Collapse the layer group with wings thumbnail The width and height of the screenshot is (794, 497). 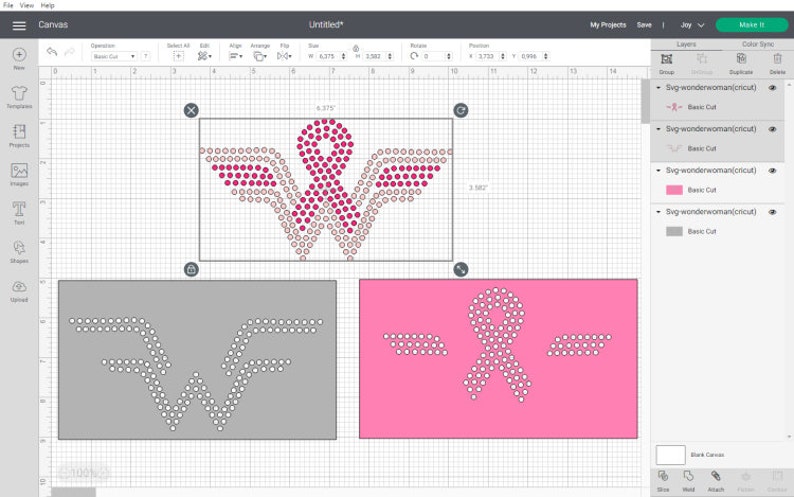[x=658, y=129]
